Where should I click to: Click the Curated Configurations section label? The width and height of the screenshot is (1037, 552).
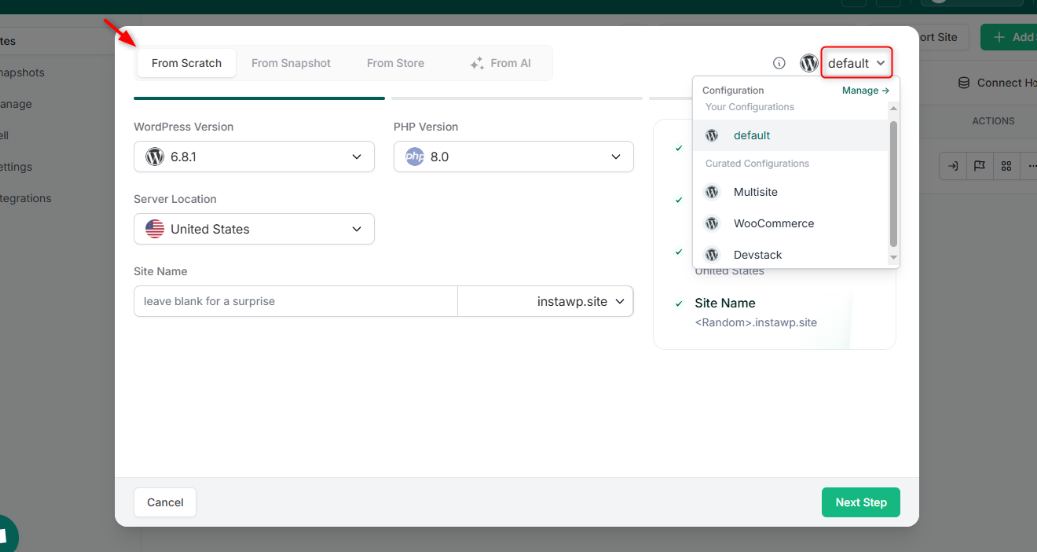pyautogui.click(x=757, y=164)
